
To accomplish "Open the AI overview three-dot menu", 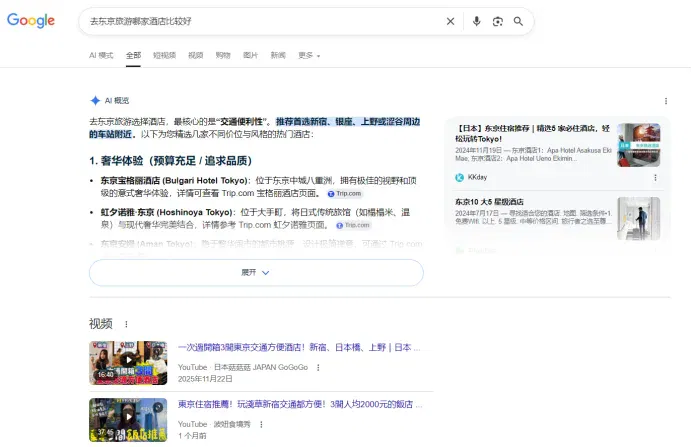I will tap(666, 101).
